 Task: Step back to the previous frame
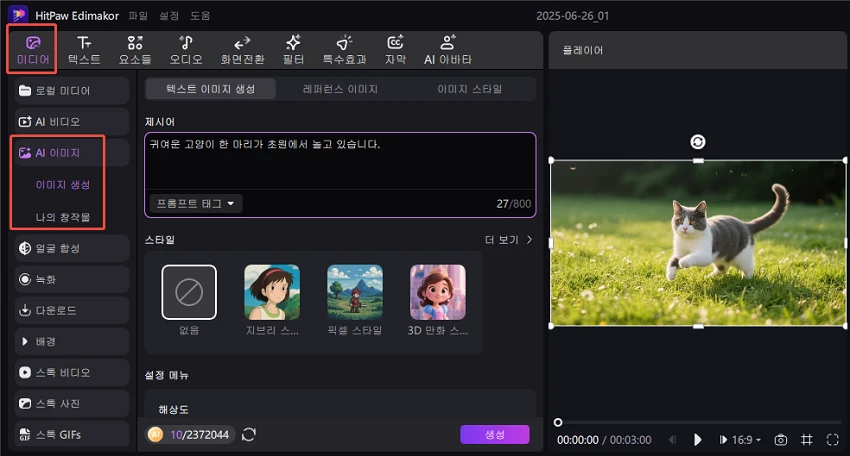672,440
